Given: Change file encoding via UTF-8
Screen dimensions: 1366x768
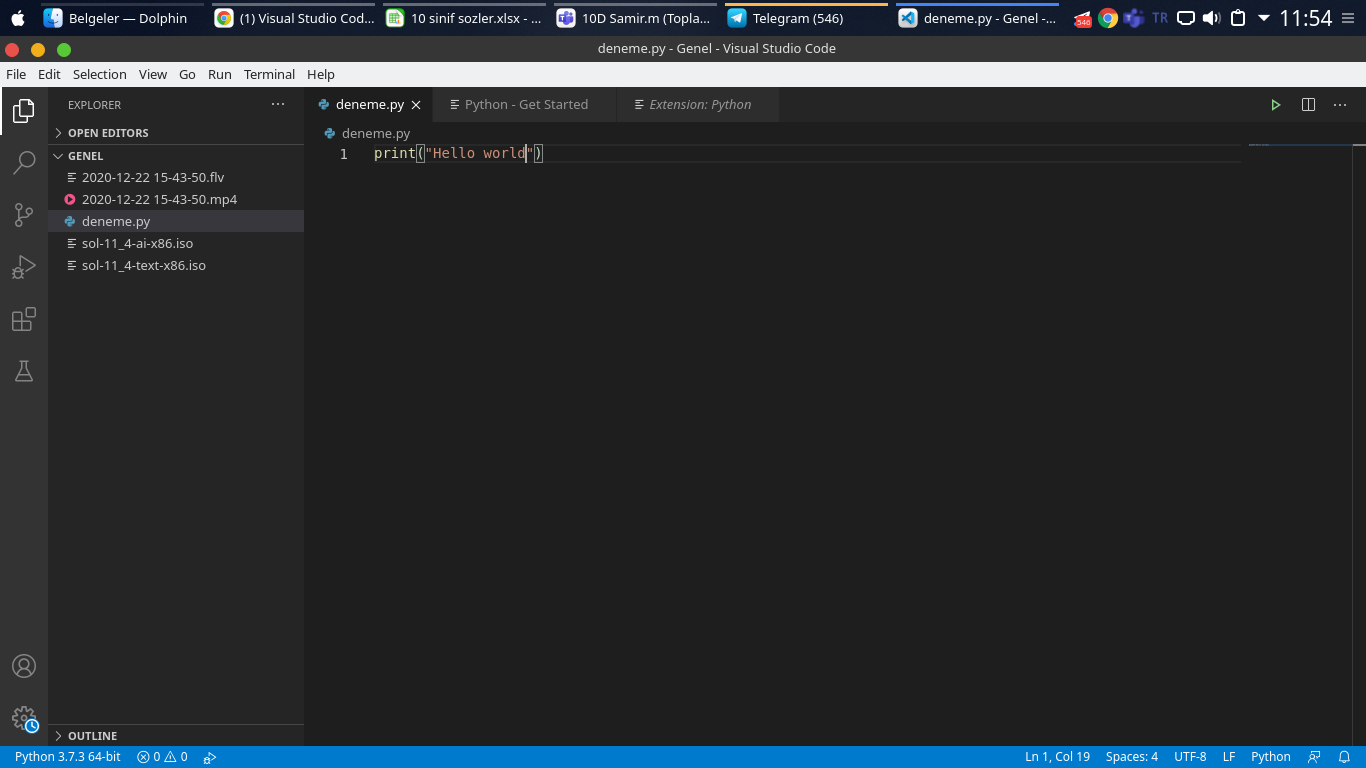Looking at the screenshot, I should (1190, 757).
